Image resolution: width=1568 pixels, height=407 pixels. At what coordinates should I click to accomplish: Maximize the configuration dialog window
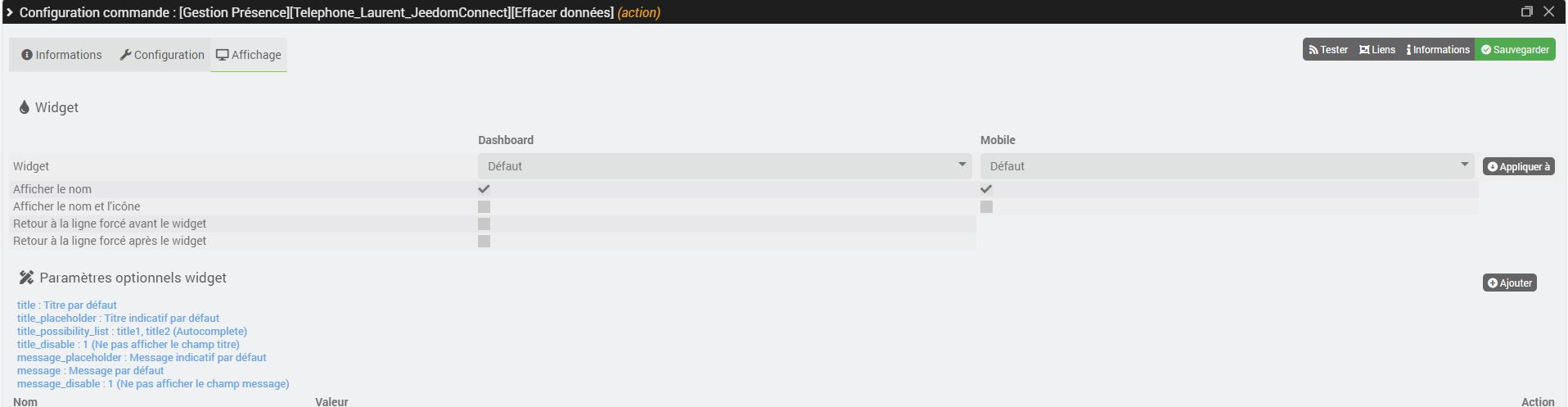[1526, 11]
